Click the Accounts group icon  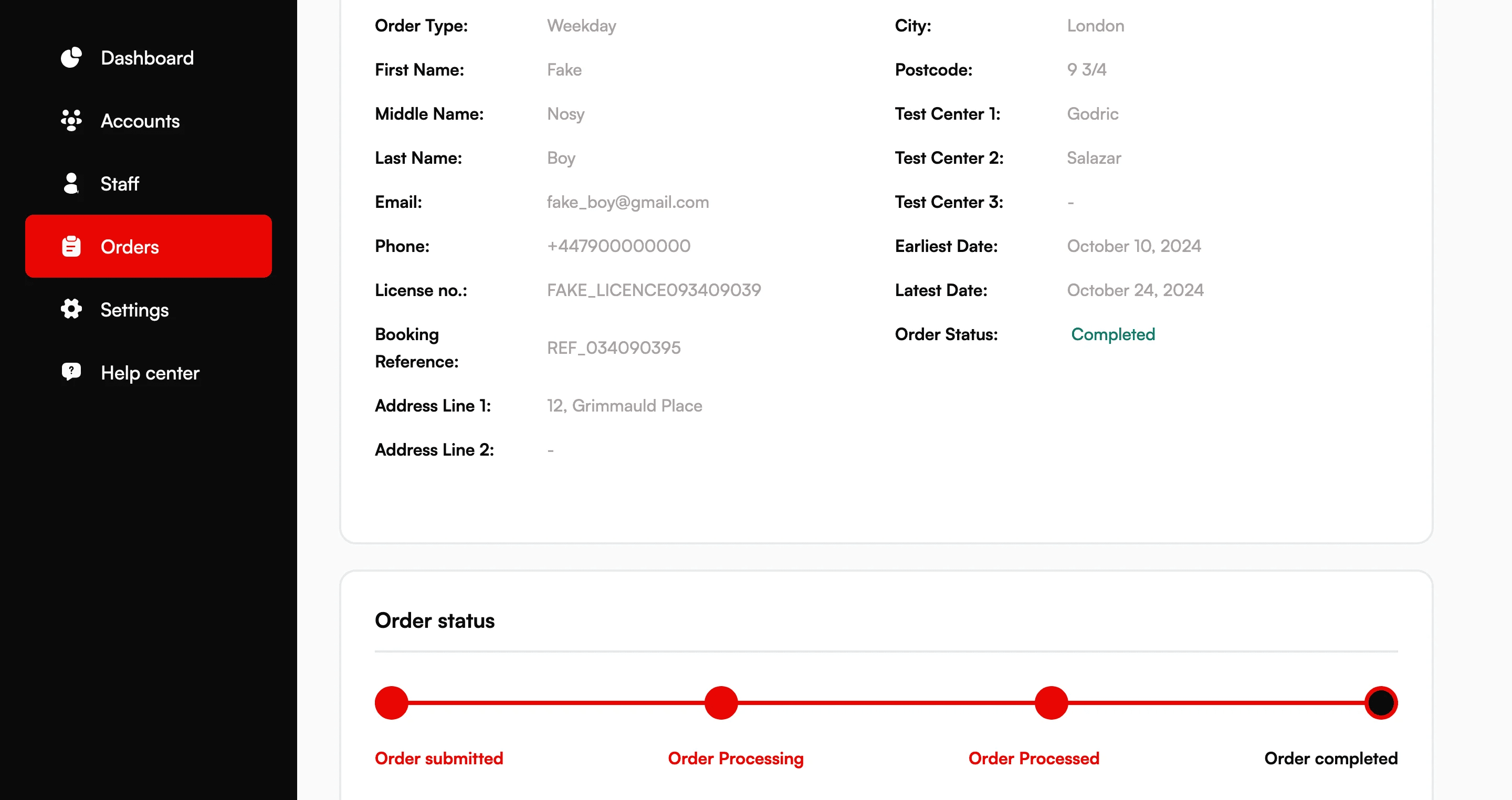[71, 120]
